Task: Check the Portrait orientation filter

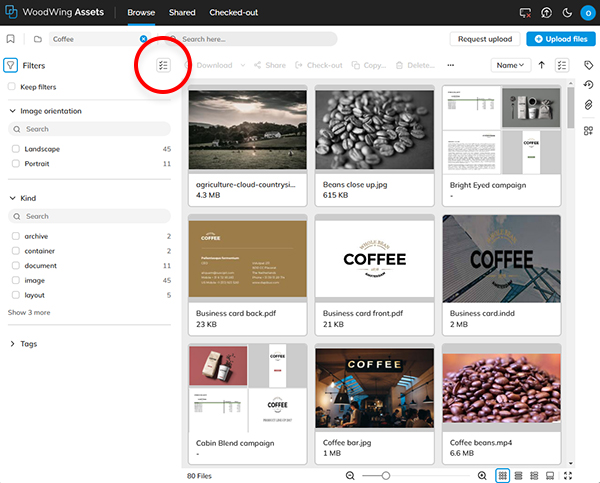Action: pyautogui.click(x=16, y=163)
